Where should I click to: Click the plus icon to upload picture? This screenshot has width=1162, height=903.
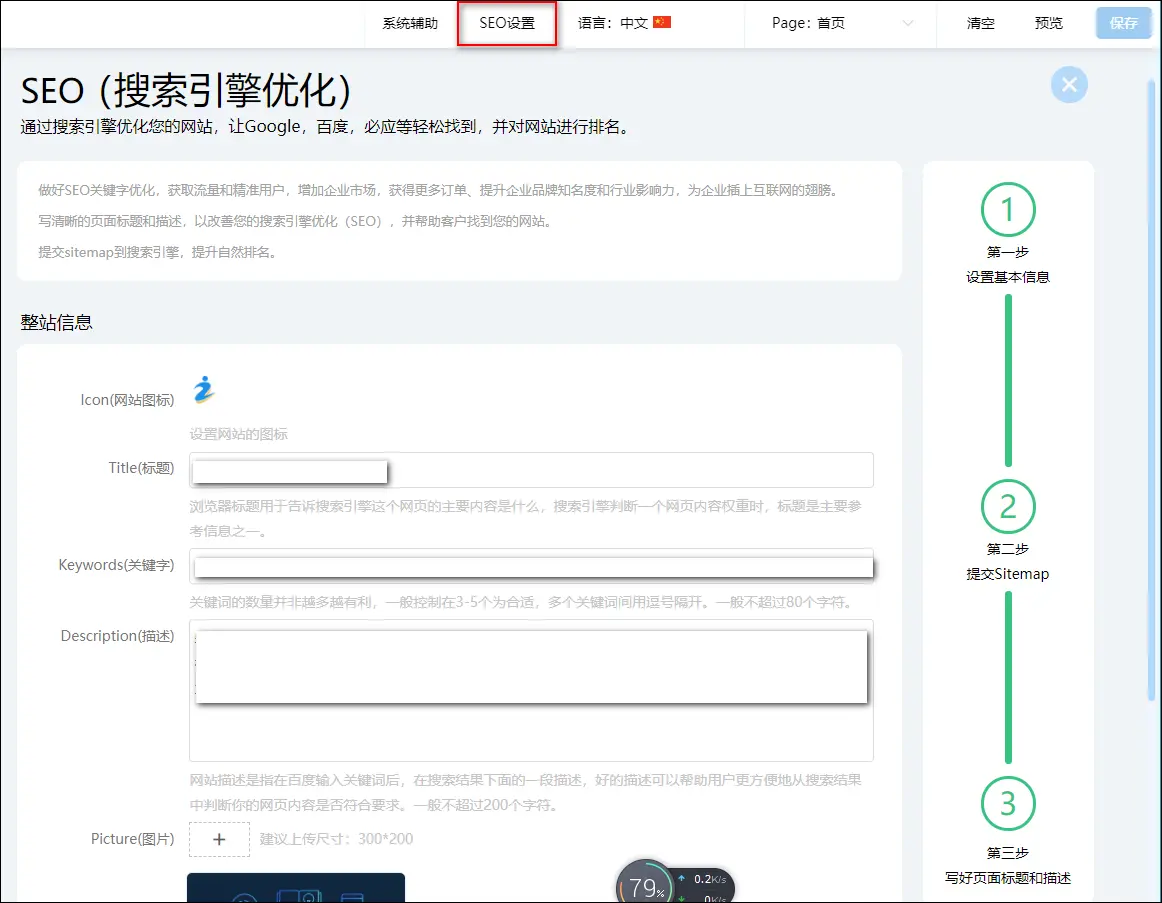[219, 839]
